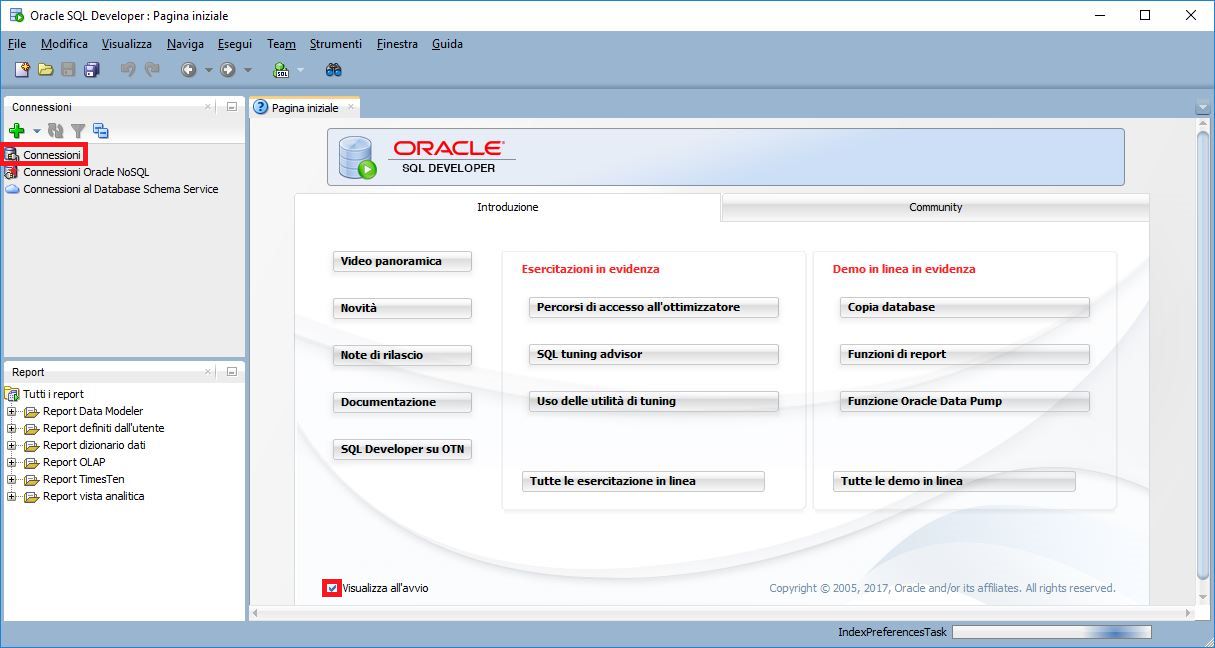Click SQL Developer su OTN button
Screen dimensions: 1215x648
(x=402, y=449)
